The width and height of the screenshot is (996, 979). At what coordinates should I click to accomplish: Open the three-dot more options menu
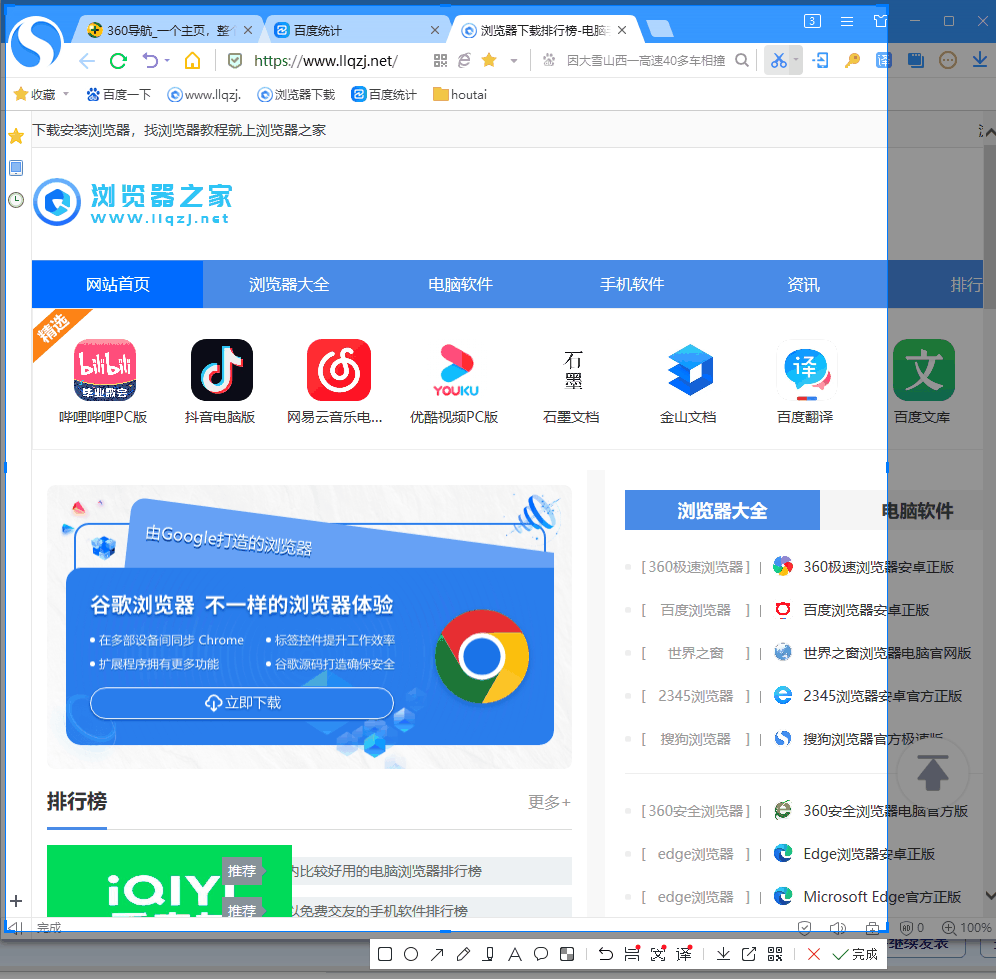coord(948,60)
